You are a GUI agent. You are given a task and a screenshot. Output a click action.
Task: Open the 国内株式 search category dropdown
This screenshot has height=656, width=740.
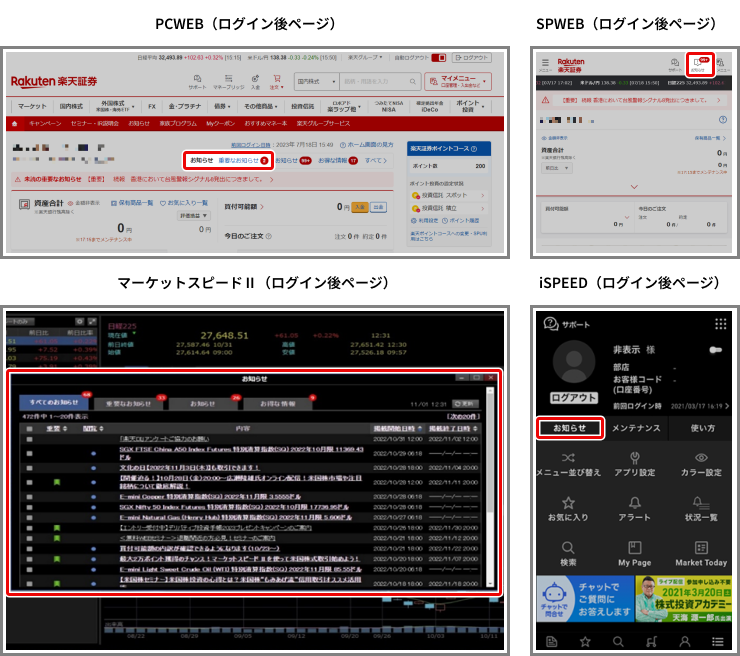point(316,82)
